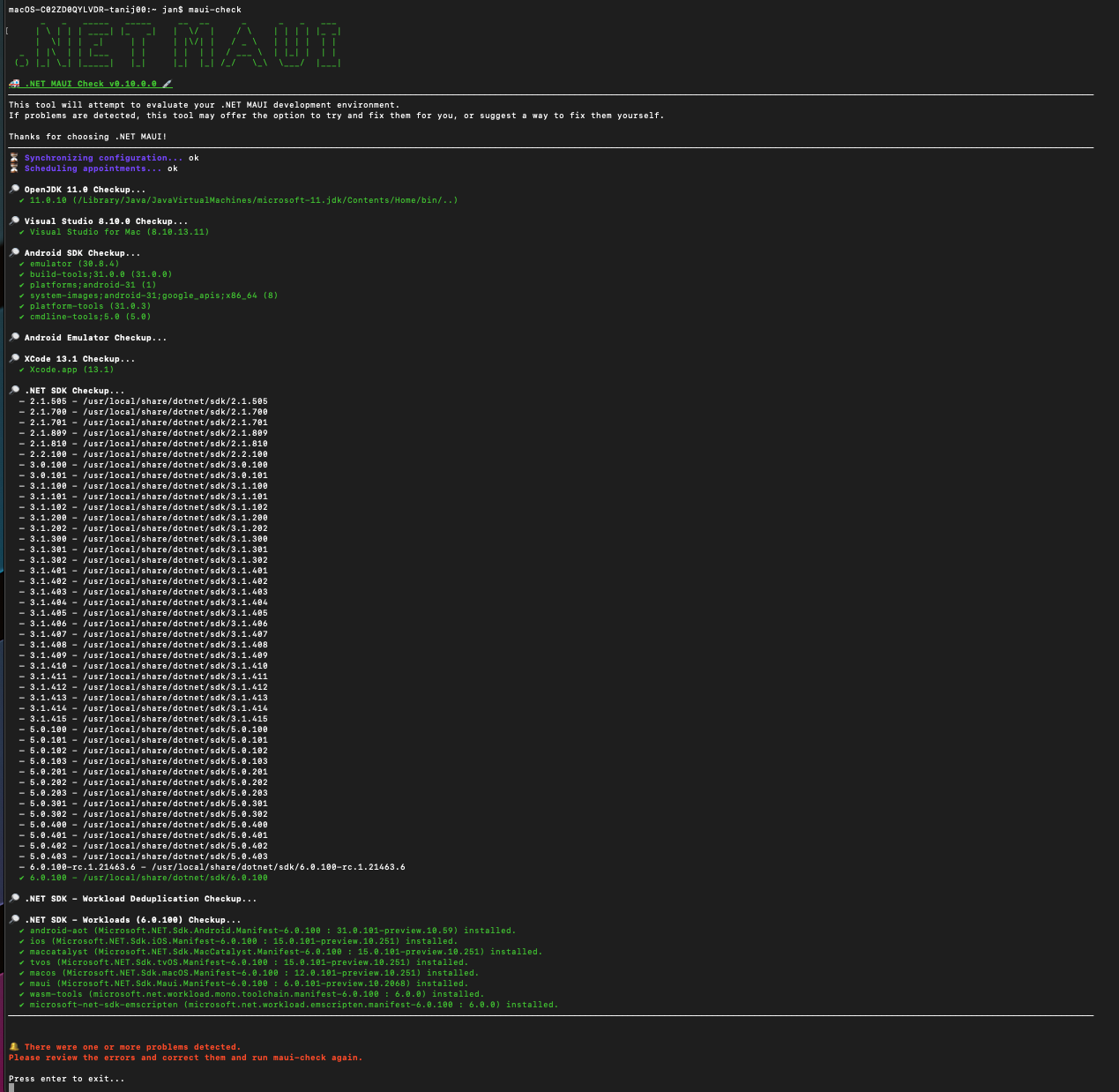This screenshot has height=1092, width=1119.
Task: Click the stethoscope icon after v0.10.0.0
Action: [x=168, y=84]
